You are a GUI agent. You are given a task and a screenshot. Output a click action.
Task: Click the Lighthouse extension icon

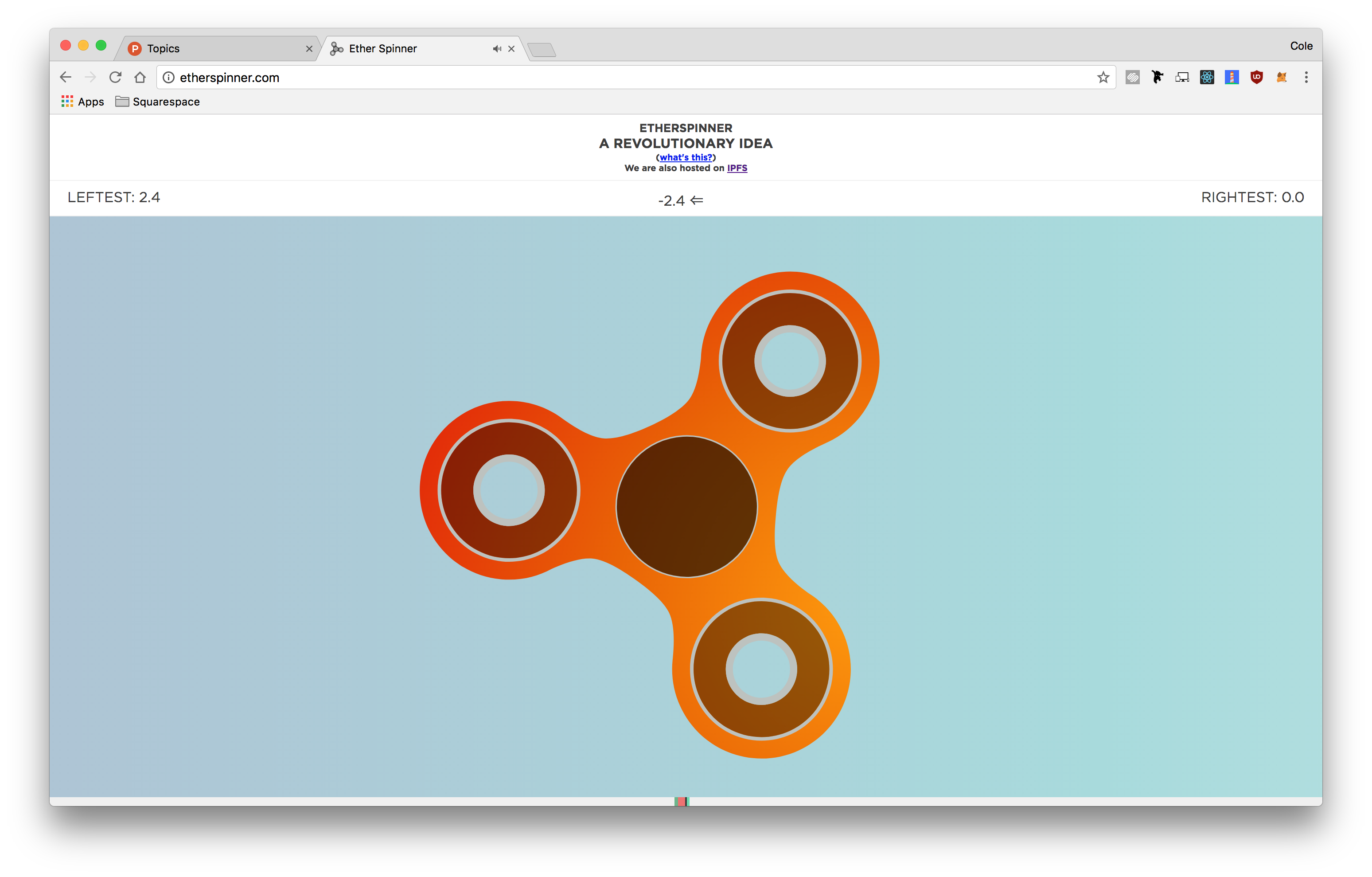coord(1232,78)
